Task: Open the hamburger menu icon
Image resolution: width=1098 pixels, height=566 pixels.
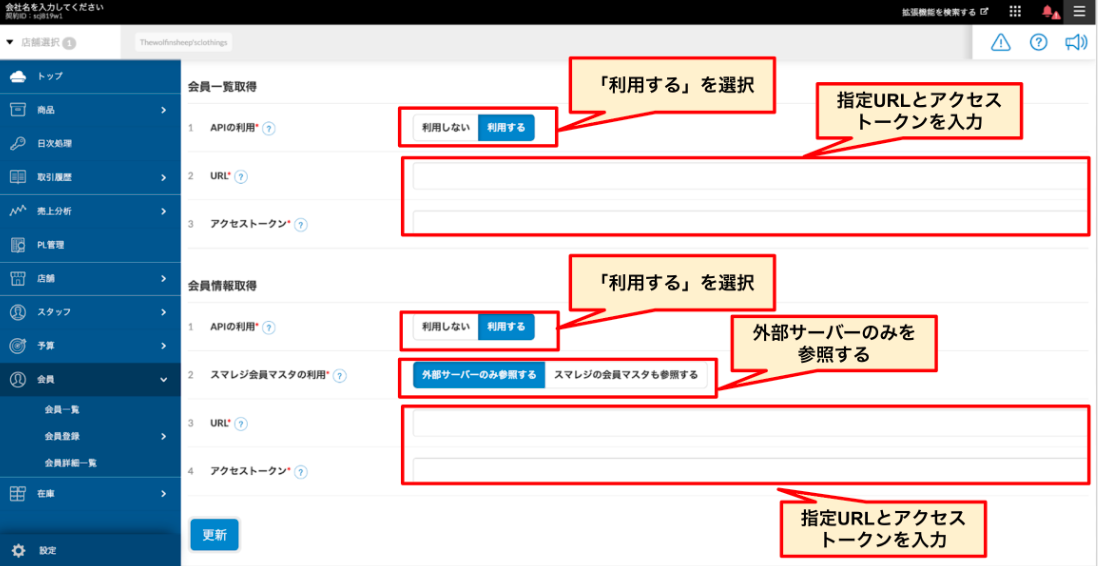Action: (x=1079, y=12)
